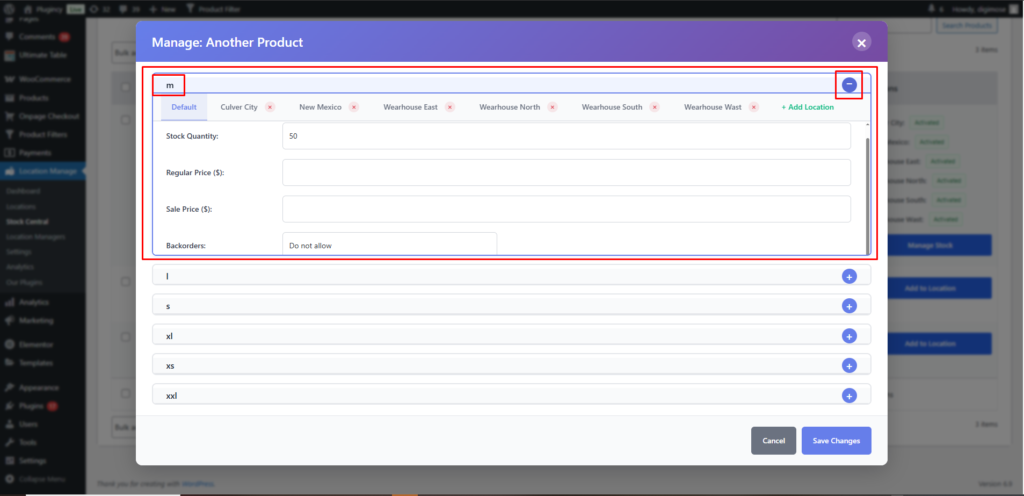
Task: Switch to the Default location tab
Action: click(x=183, y=107)
